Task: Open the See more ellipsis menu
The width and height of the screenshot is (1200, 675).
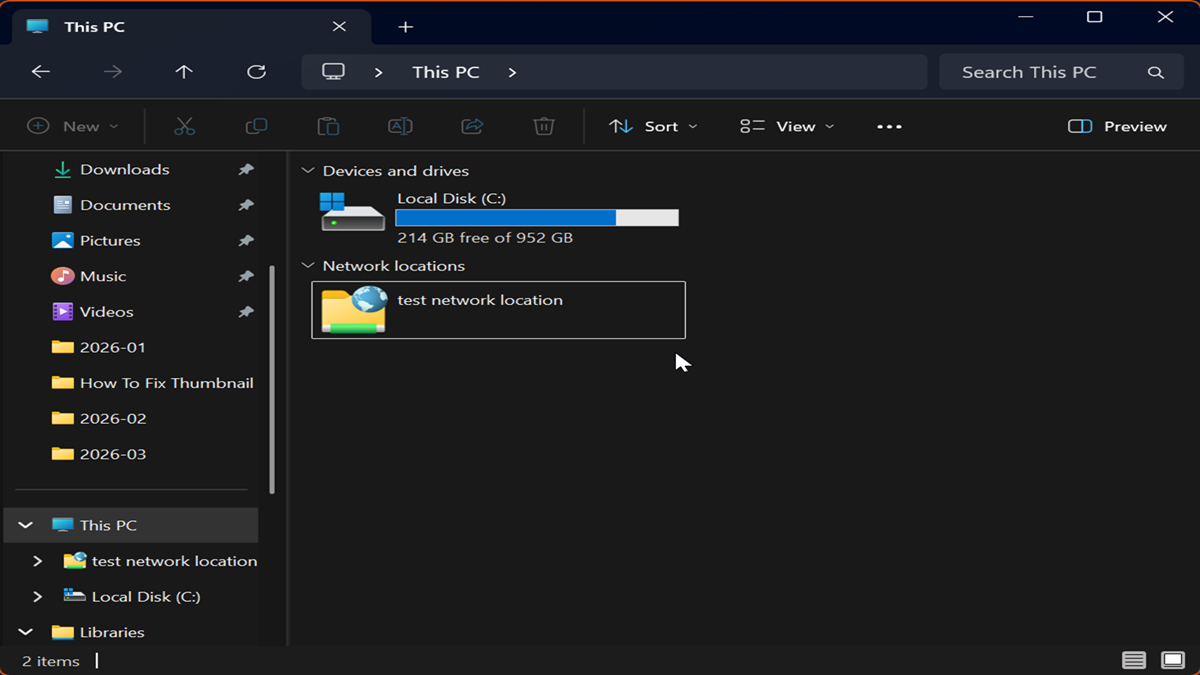Action: pos(889,126)
